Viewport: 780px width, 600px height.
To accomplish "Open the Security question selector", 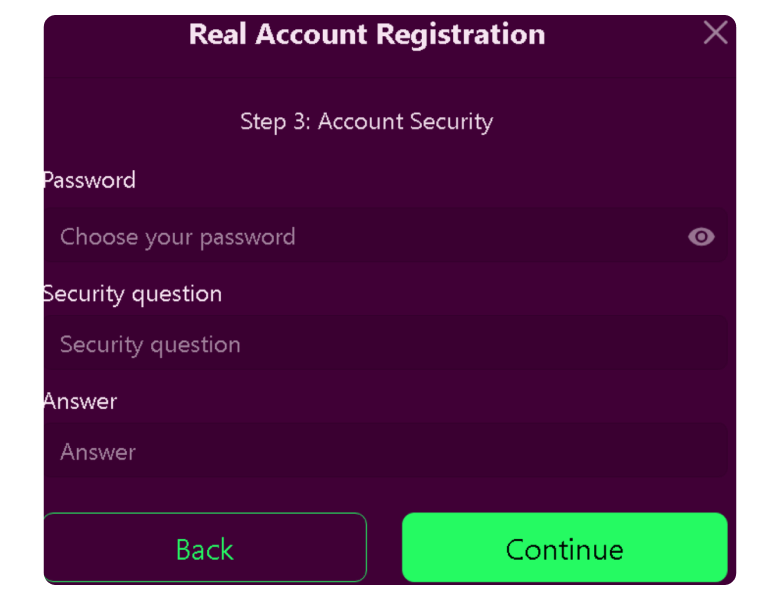I will pos(380,345).
